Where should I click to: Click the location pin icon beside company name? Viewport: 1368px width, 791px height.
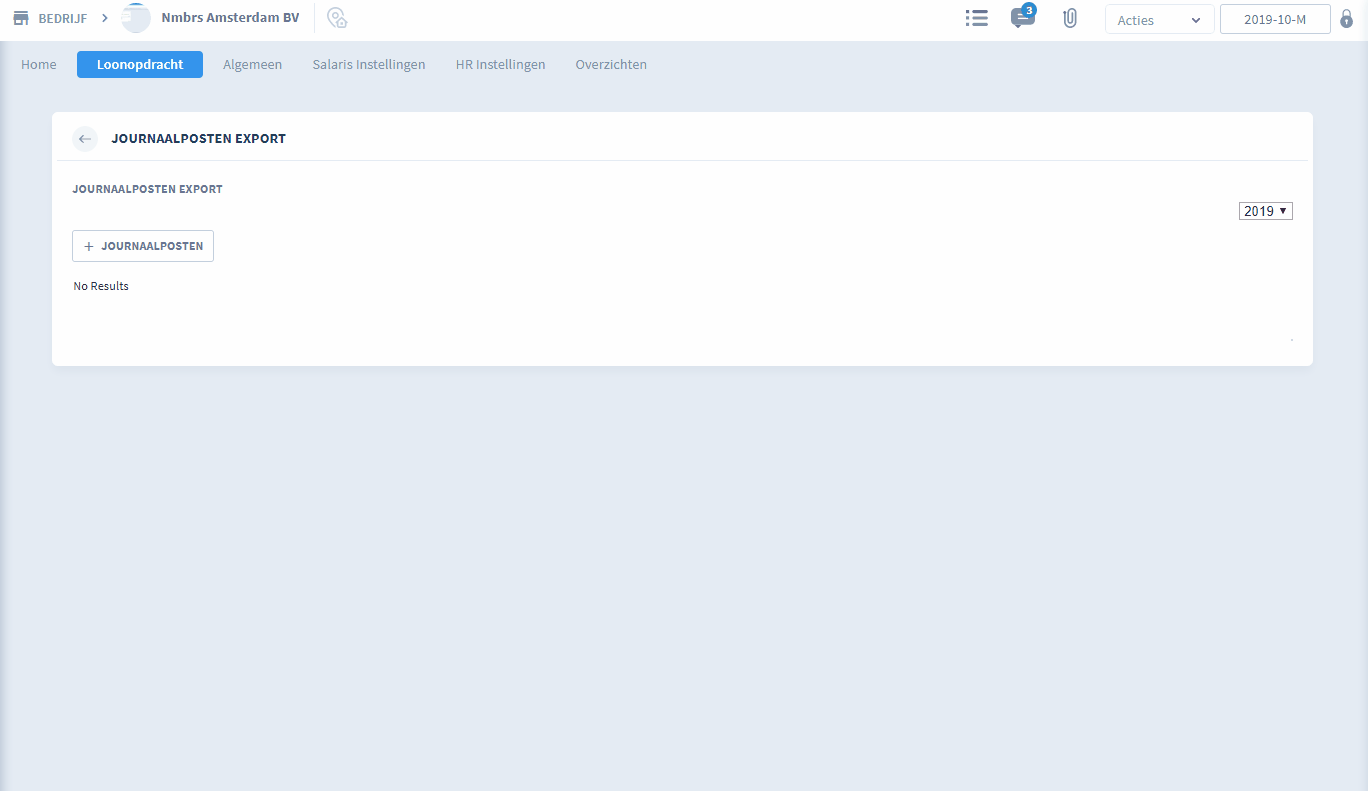(x=337, y=18)
